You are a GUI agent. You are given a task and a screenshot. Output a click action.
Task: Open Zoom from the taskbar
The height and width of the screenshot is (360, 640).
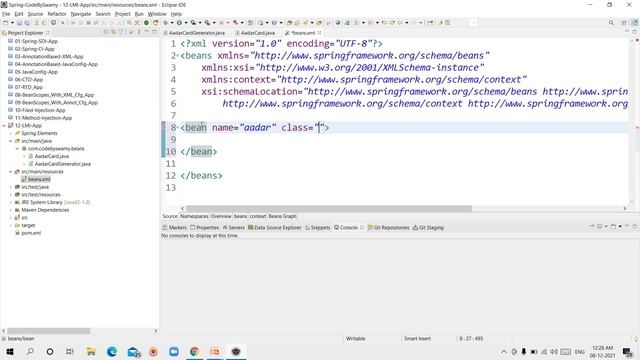pyautogui.click(x=174, y=351)
